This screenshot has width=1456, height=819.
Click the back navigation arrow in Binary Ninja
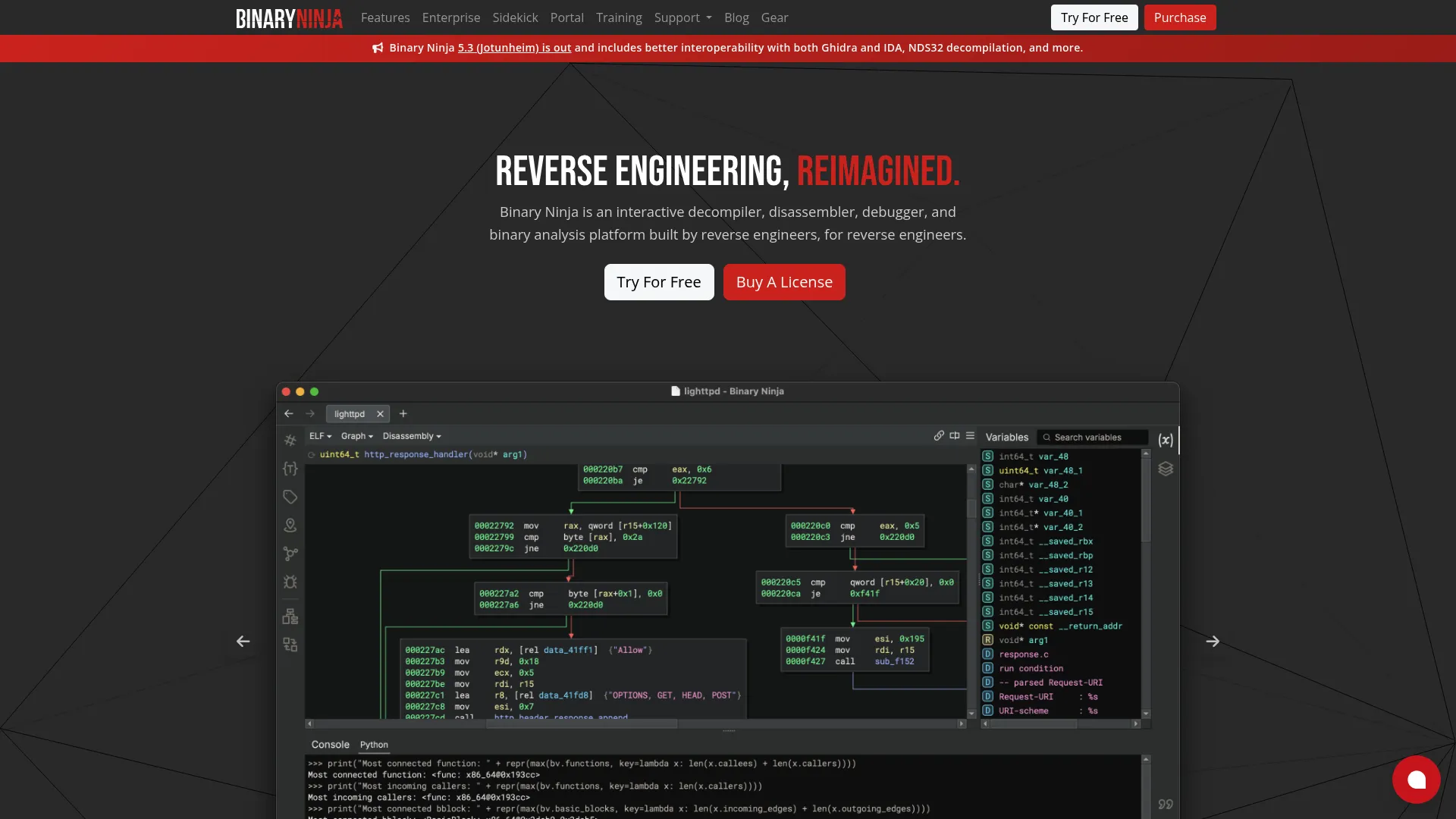pos(289,414)
